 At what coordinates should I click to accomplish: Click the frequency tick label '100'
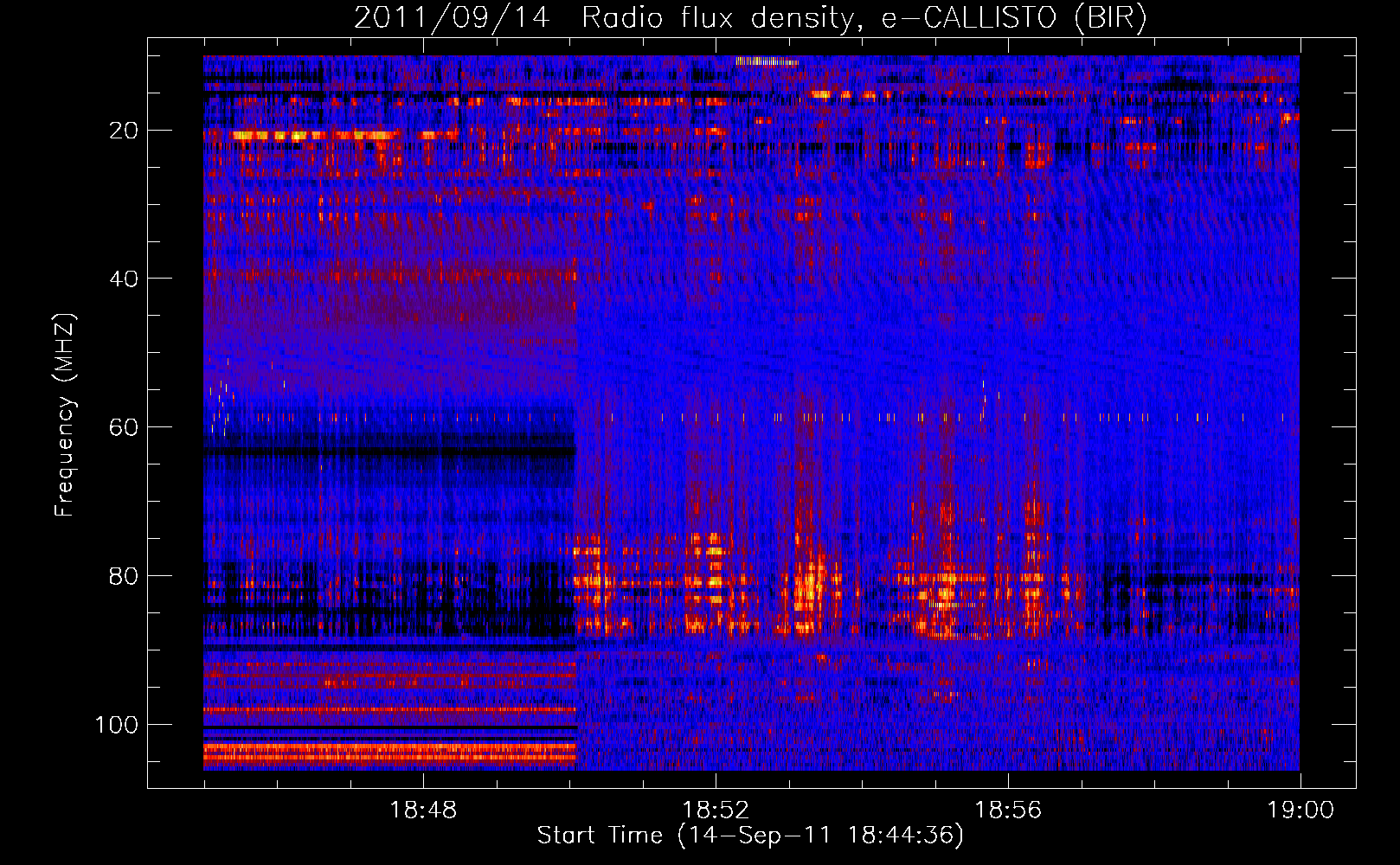click(x=117, y=724)
